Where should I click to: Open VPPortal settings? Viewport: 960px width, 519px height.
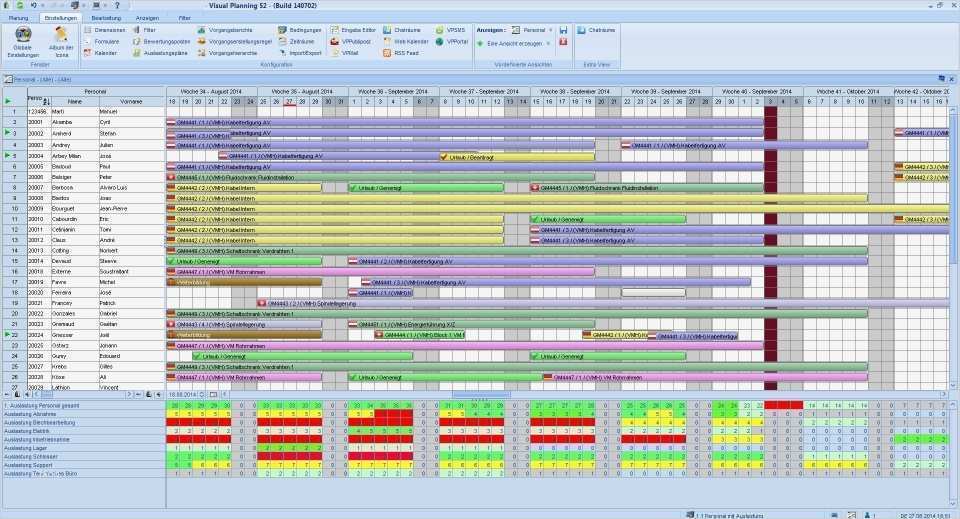pyautogui.click(x=452, y=42)
